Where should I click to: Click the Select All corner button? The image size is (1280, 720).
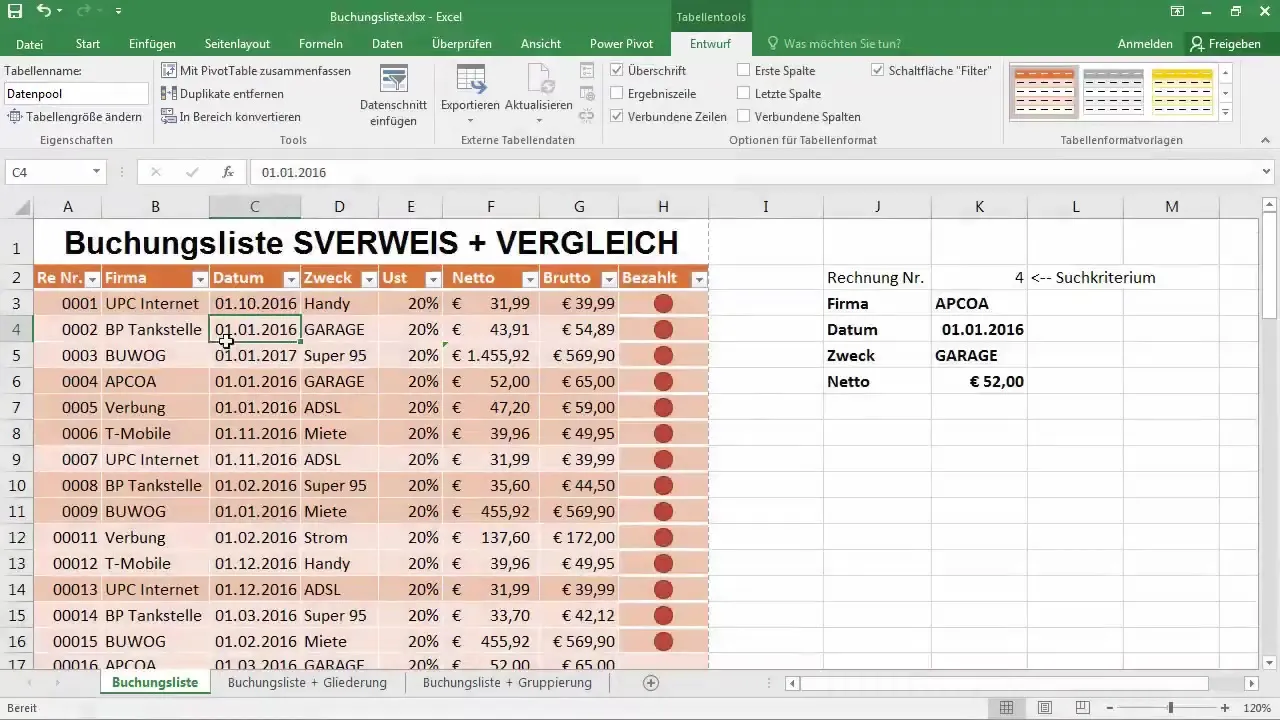16,207
